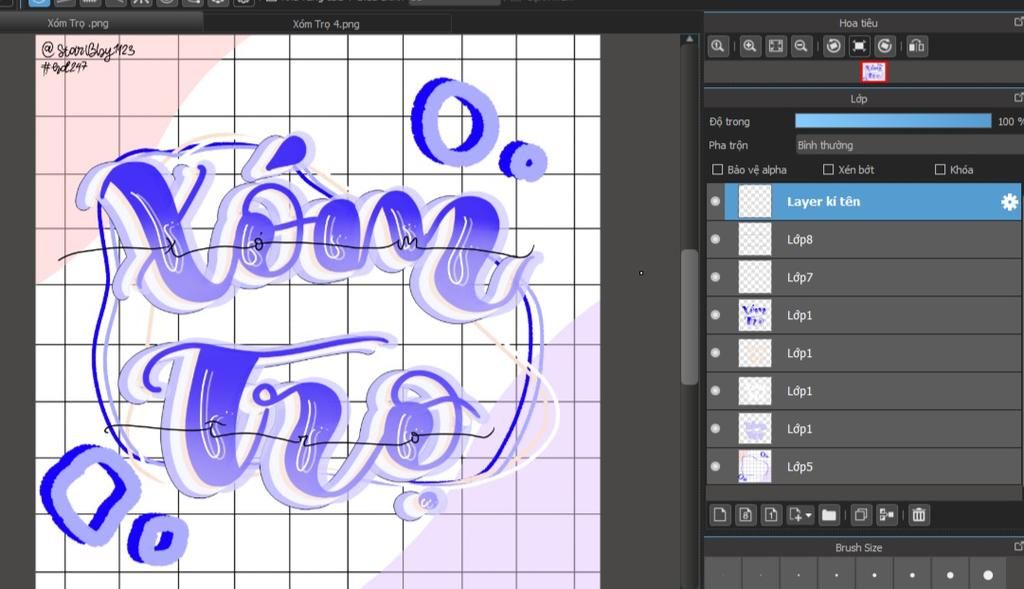
Task: Toggle visibility of Layer kí tên
Action: (x=715, y=201)
